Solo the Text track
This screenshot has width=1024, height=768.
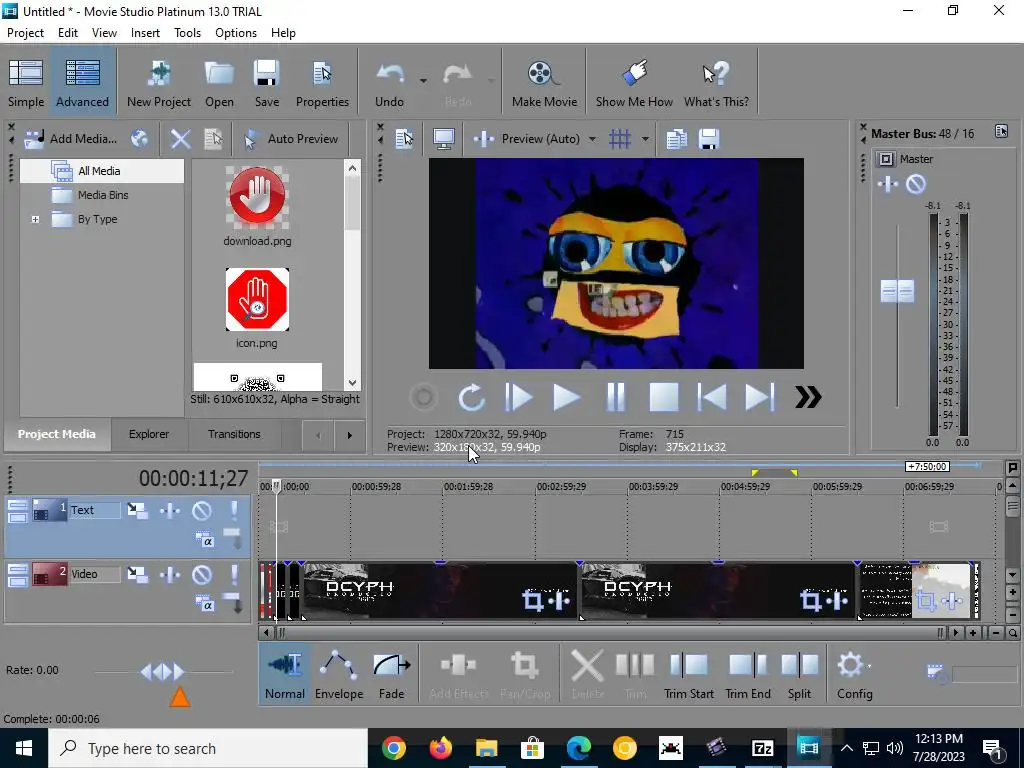(234, 510)
